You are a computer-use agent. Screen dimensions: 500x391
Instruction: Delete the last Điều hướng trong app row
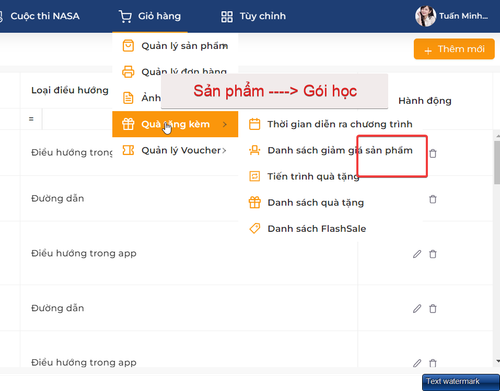433,363
